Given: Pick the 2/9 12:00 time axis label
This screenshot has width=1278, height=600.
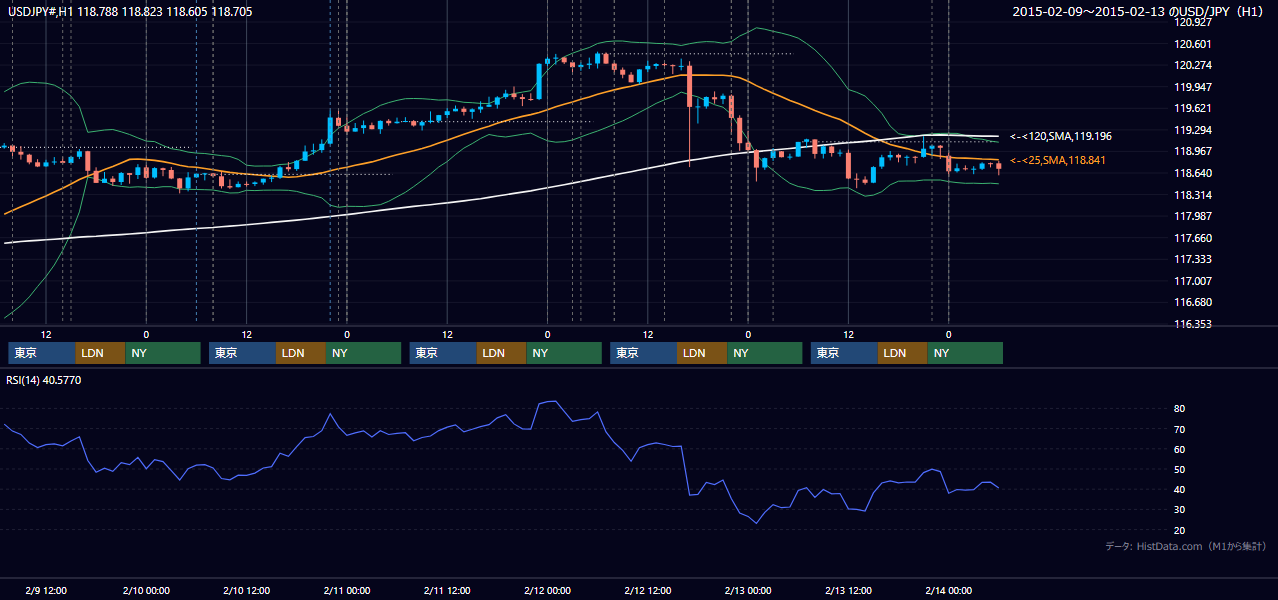Looking at the screenshot, I should 45,590.
